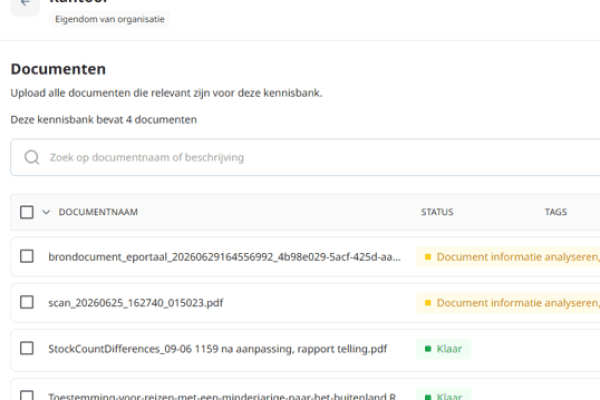Viewport: 600px width, 400px height.
Task: Open StockCountDifferences_09-06 1159 rapport telling.pdf
Action: pos(217,349)
